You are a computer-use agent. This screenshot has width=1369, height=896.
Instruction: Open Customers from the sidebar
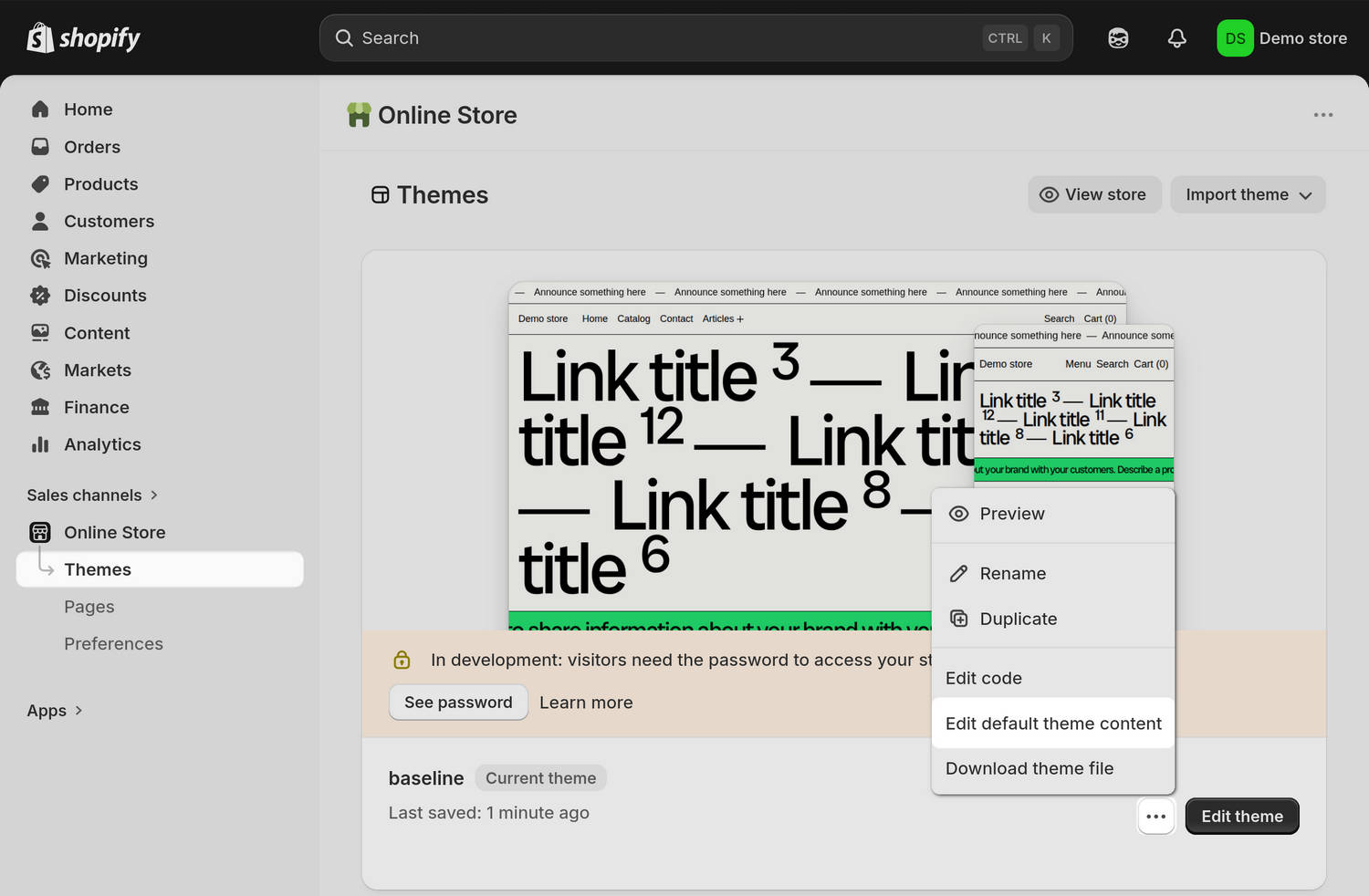click(x=109, y=221)
